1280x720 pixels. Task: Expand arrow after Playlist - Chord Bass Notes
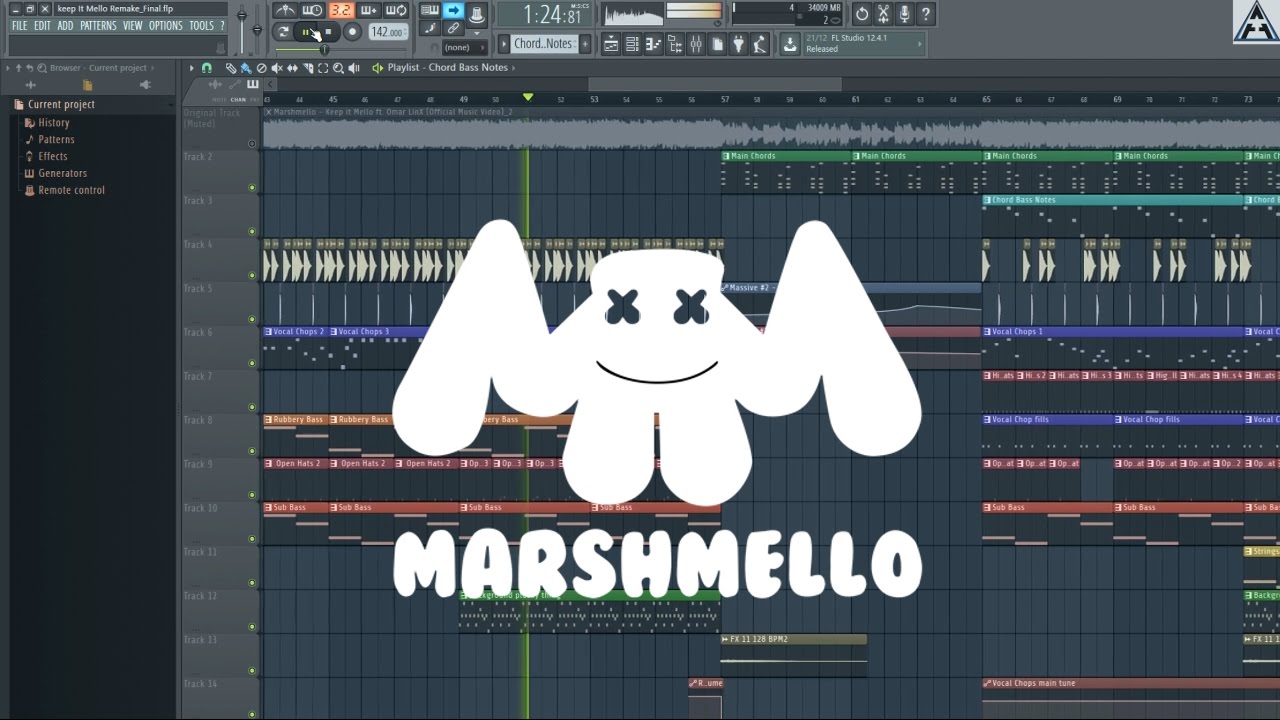[513, 68]
